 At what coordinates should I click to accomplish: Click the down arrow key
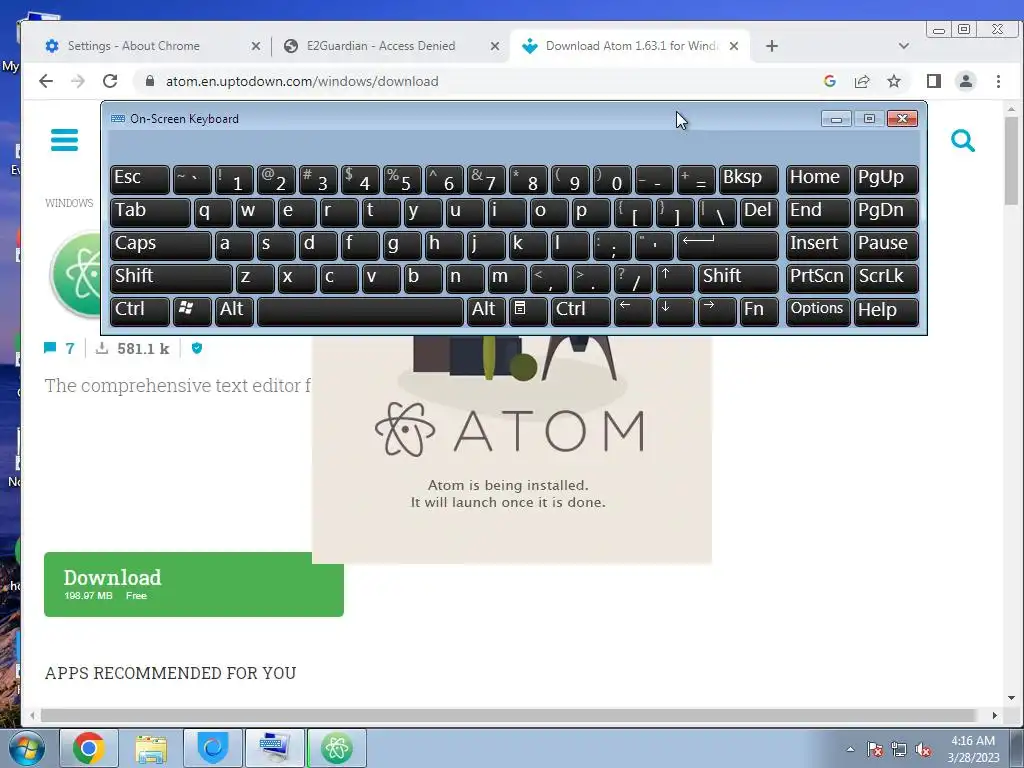675,311
